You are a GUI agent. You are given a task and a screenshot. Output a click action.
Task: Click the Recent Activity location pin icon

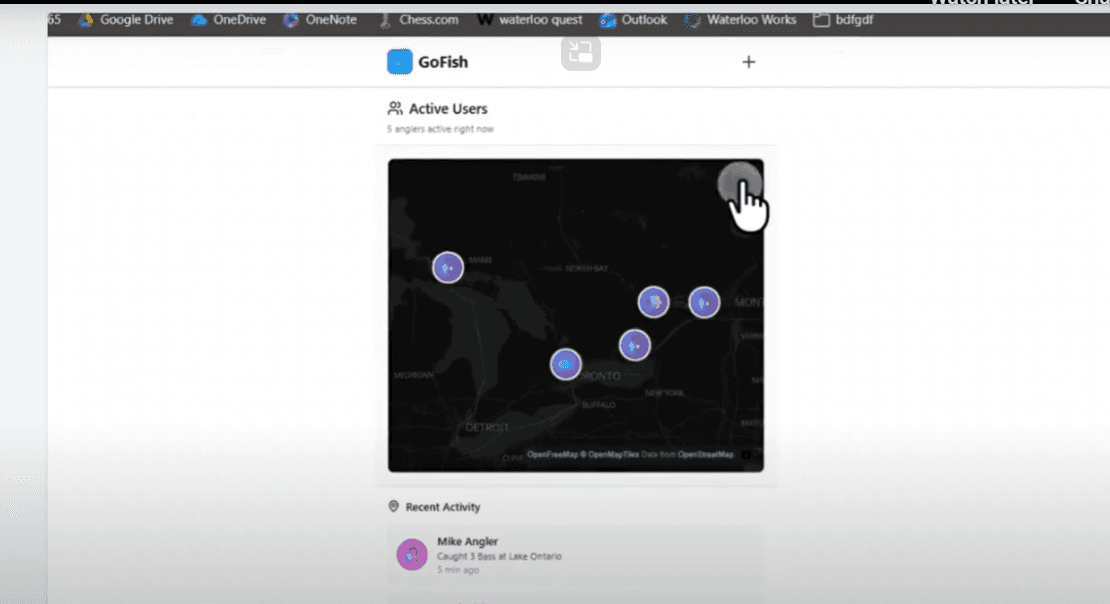tap(394, 507)
